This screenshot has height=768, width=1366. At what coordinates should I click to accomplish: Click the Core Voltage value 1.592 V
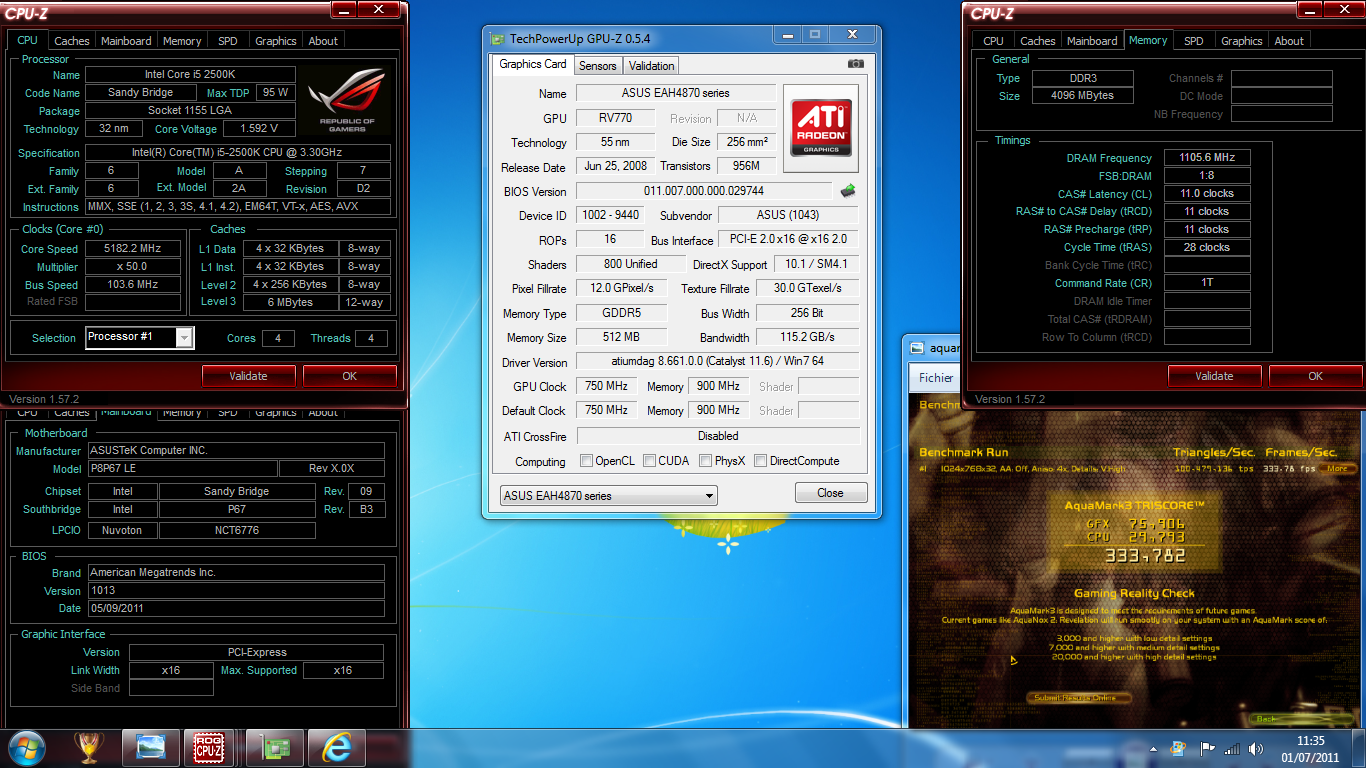point(259,128)
